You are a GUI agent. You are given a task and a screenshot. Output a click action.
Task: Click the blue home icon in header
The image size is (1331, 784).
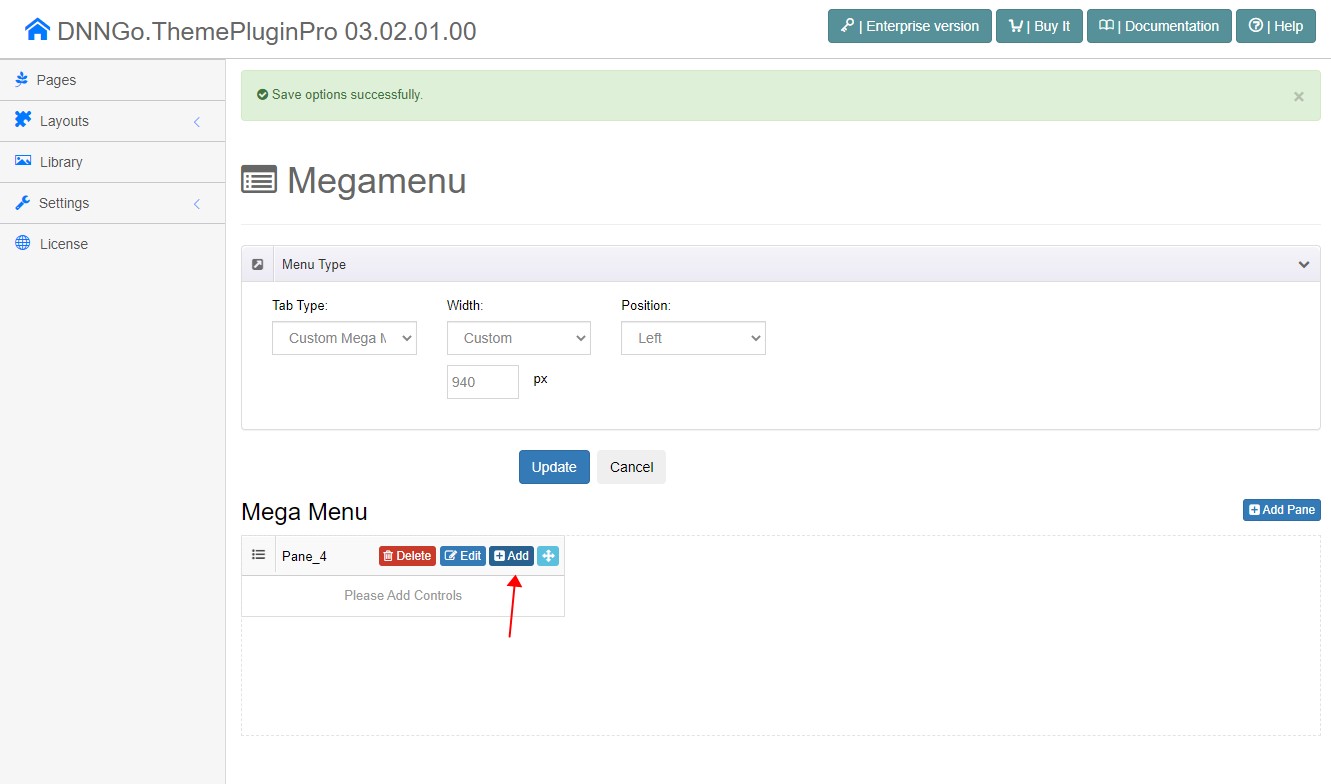point(38,30)
